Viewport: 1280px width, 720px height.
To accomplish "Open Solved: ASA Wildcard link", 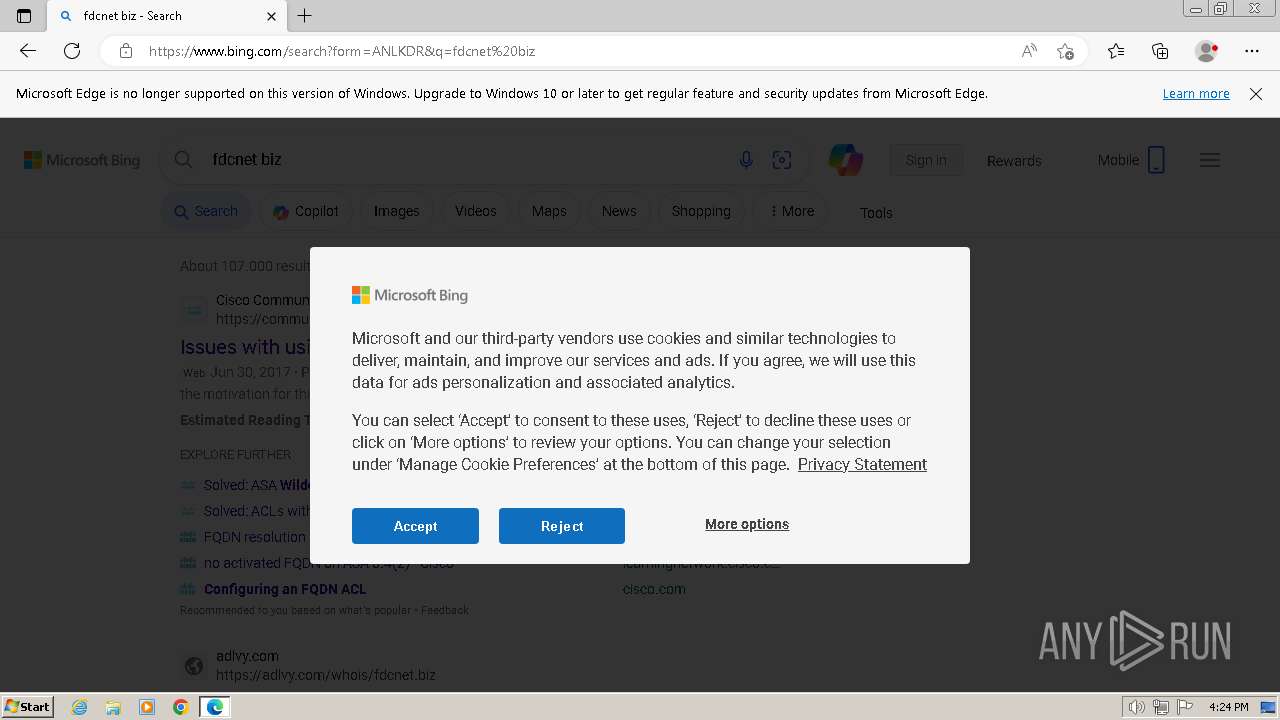I will (x=258, y=485).
